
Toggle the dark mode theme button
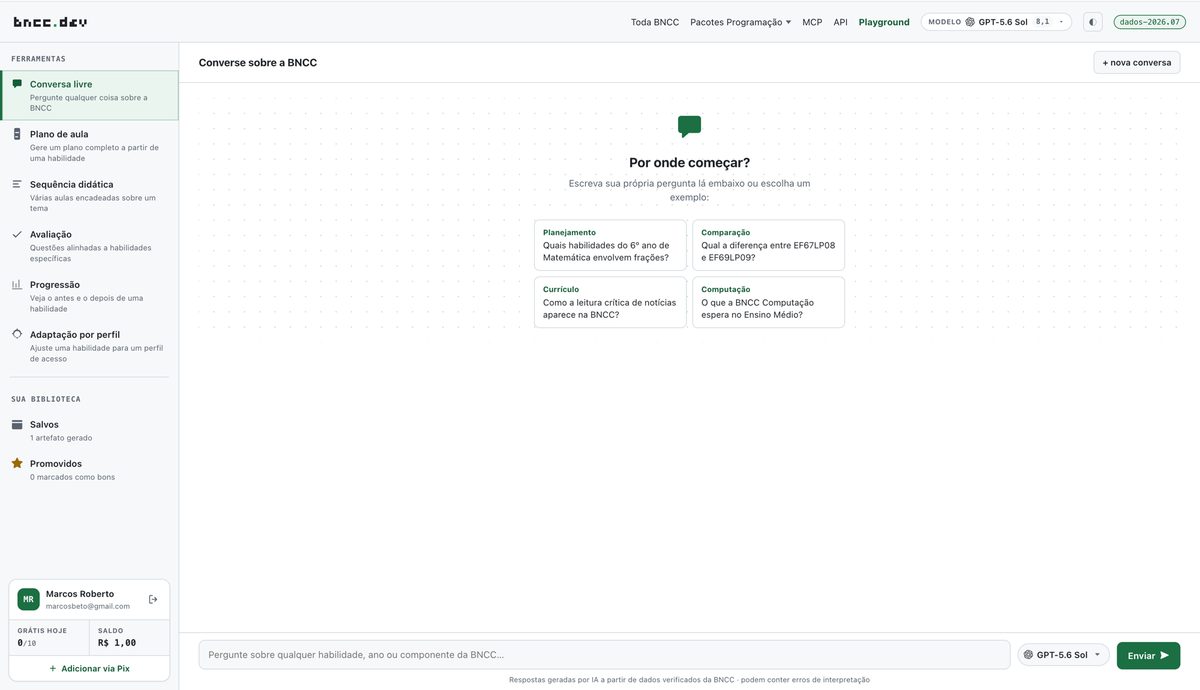click(x=1092, y=22)
